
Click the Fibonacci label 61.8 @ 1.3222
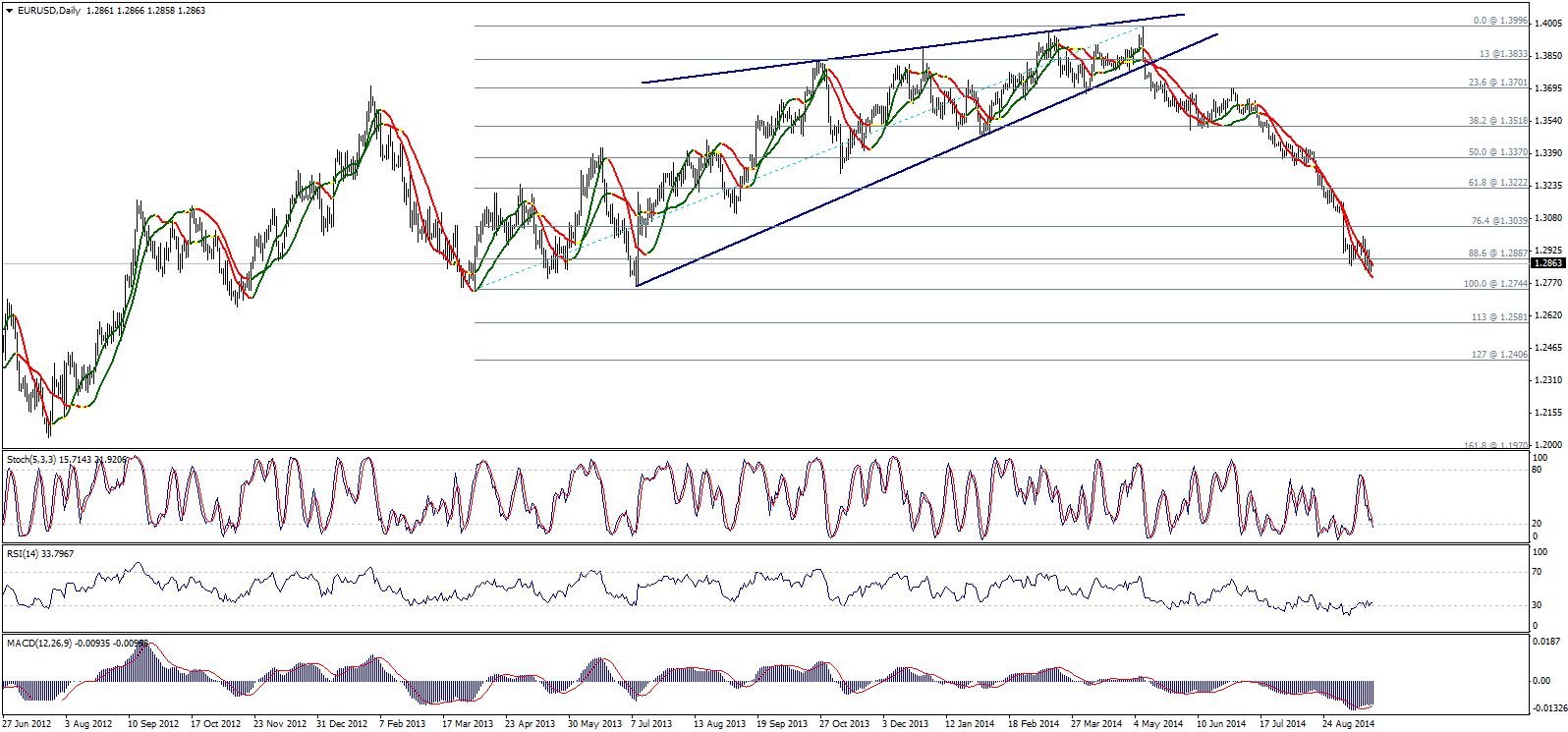tap(1498, 183)
